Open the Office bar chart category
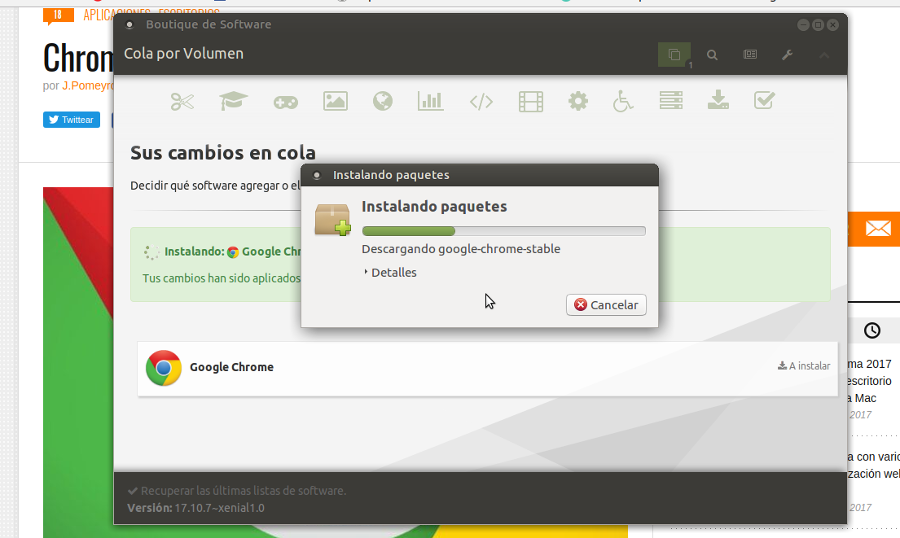This screenshot has width=900, height=538. pyautogui.click(x=430, y=101)
